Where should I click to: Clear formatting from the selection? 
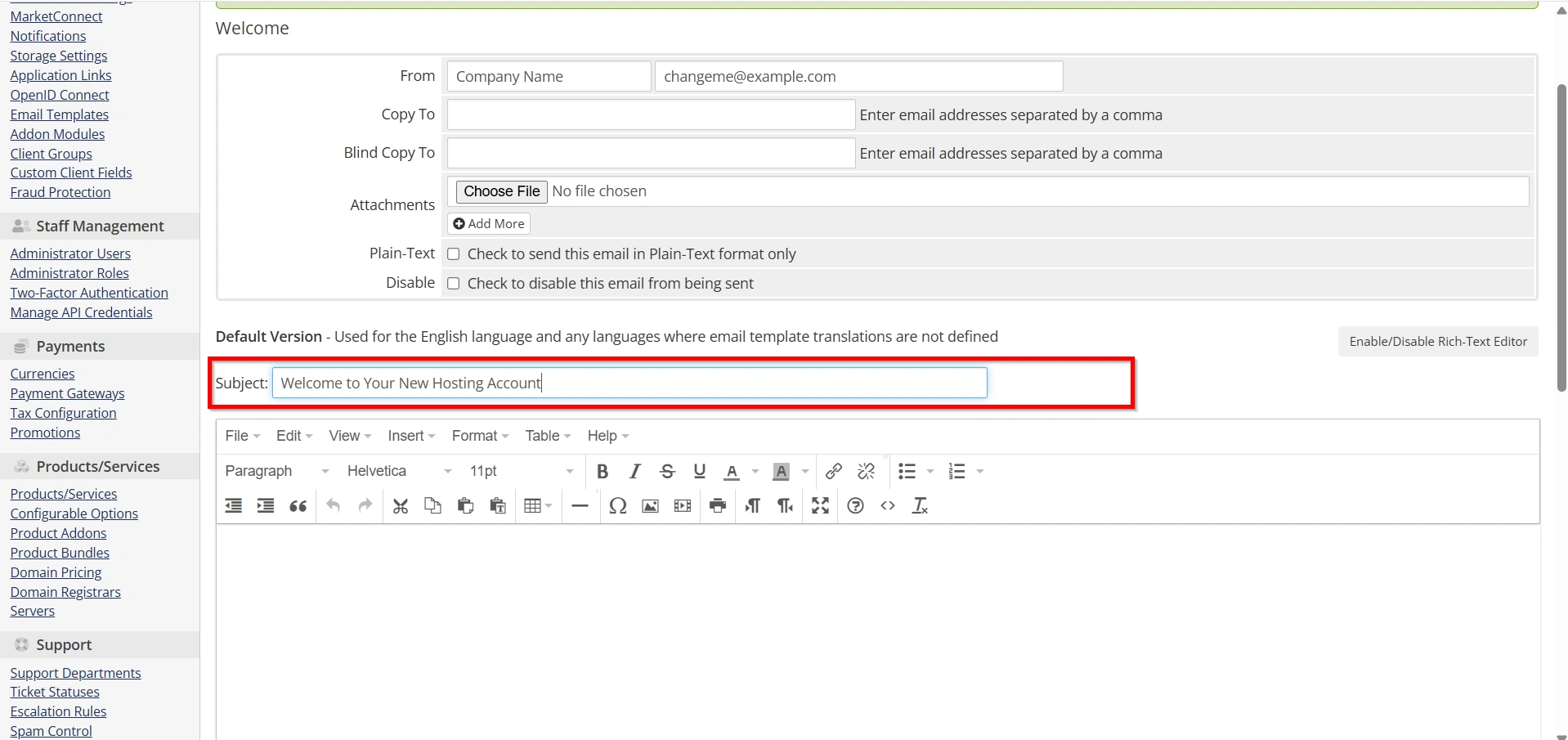pos(921,506)
